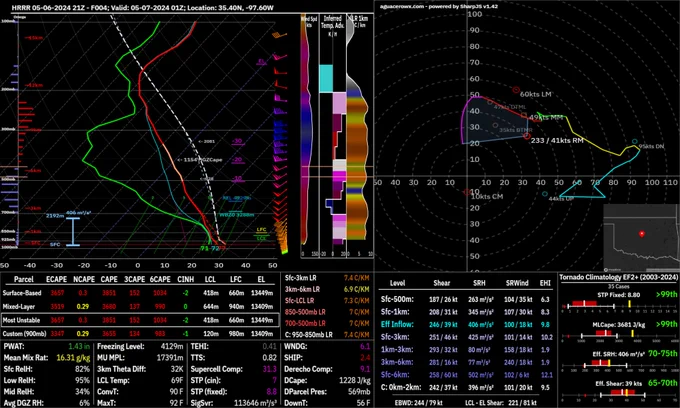
Task: Click the Mean Mix Rat value '16.31 g/kg'
Action: point(73,358)
